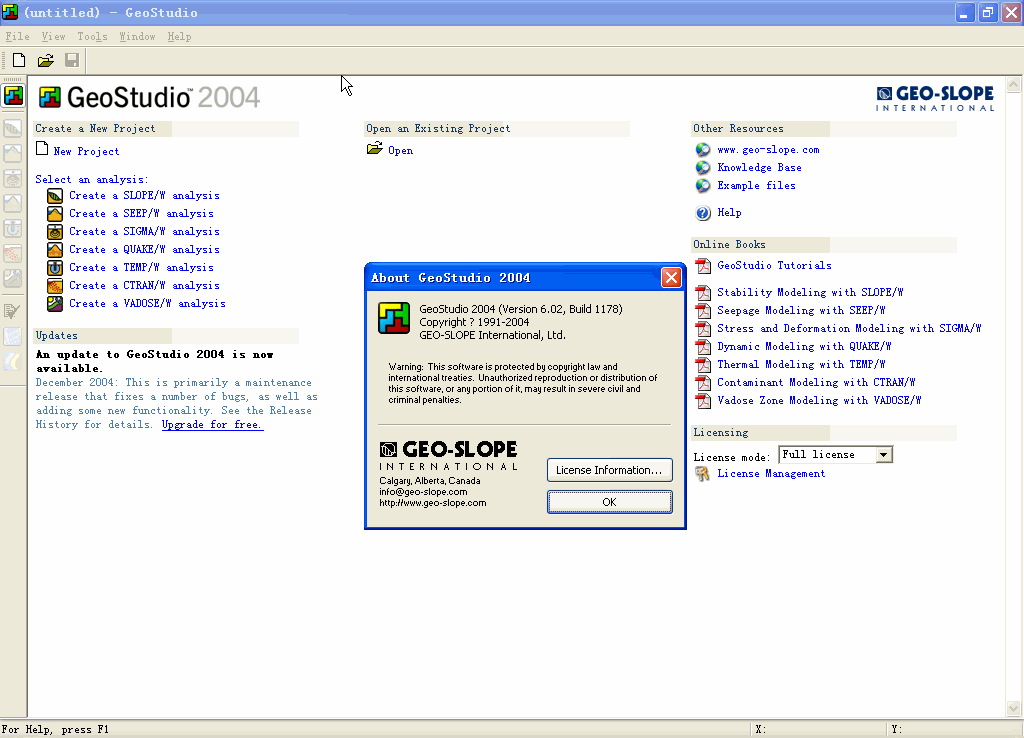The height and width of the screenshot is (738, 1024).
Task: Click the question mark Help icon
Action: pyautogui.click(x=703, y=213)
